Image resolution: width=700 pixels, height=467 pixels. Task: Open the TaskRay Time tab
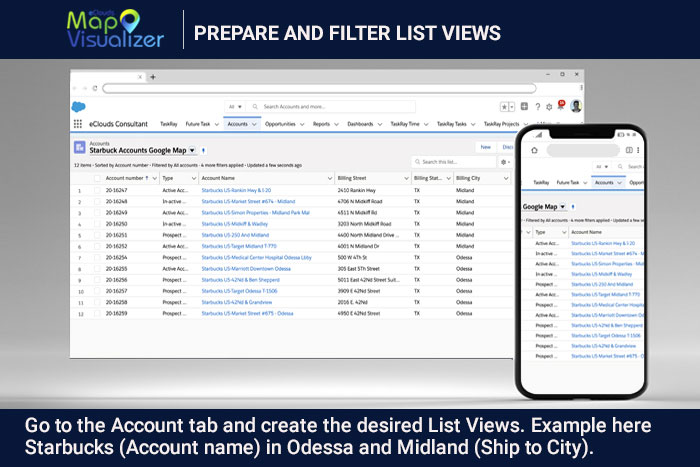click(405, 124)
